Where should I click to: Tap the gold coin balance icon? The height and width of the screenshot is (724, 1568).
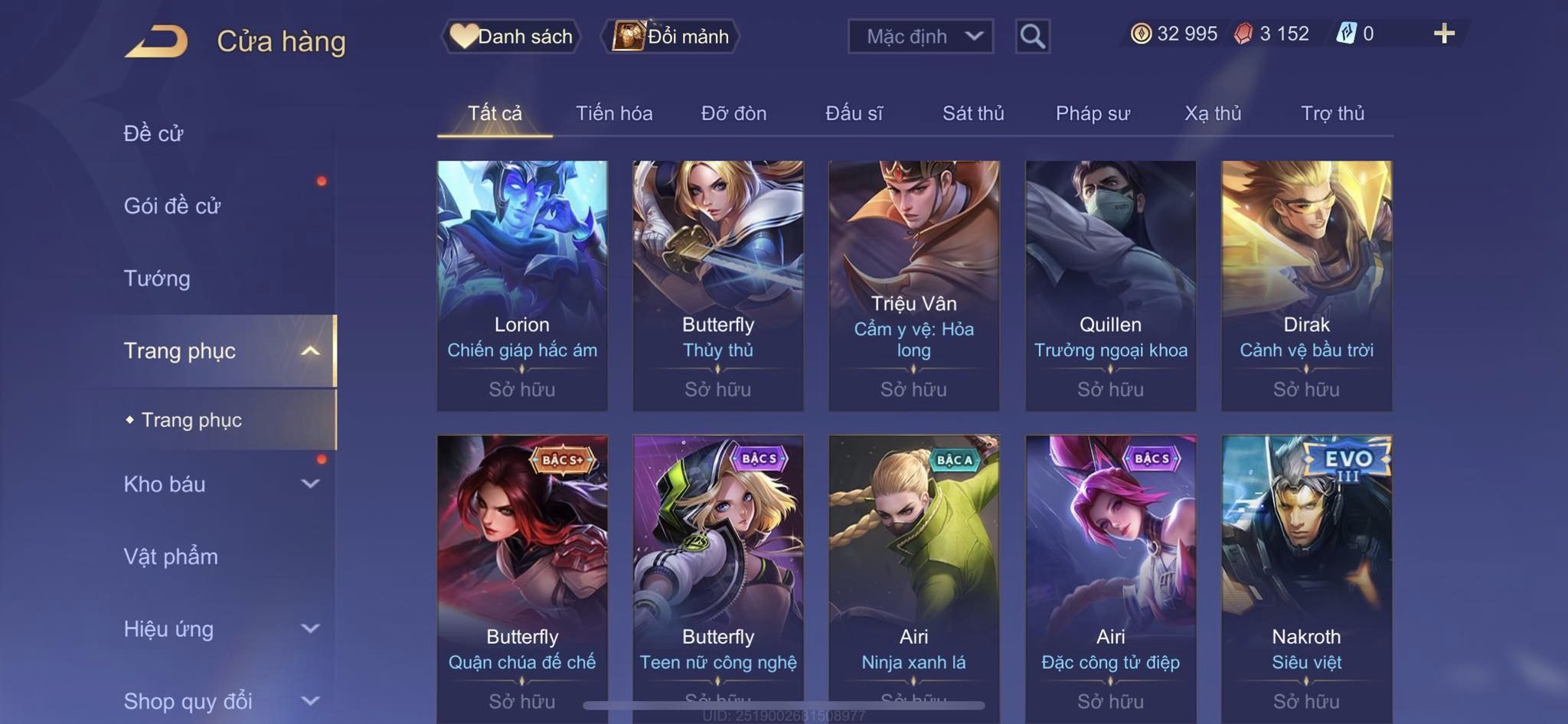[x=1141, y=34]
